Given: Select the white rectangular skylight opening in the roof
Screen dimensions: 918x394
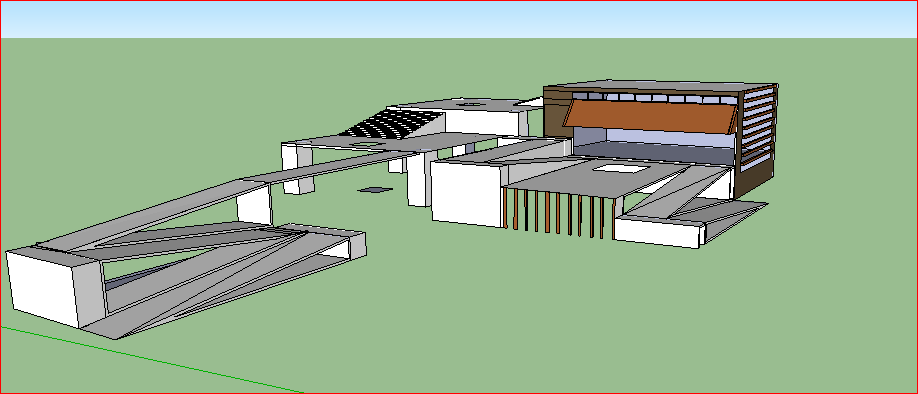Looking at the screenshot, I should tap(620, 169).
